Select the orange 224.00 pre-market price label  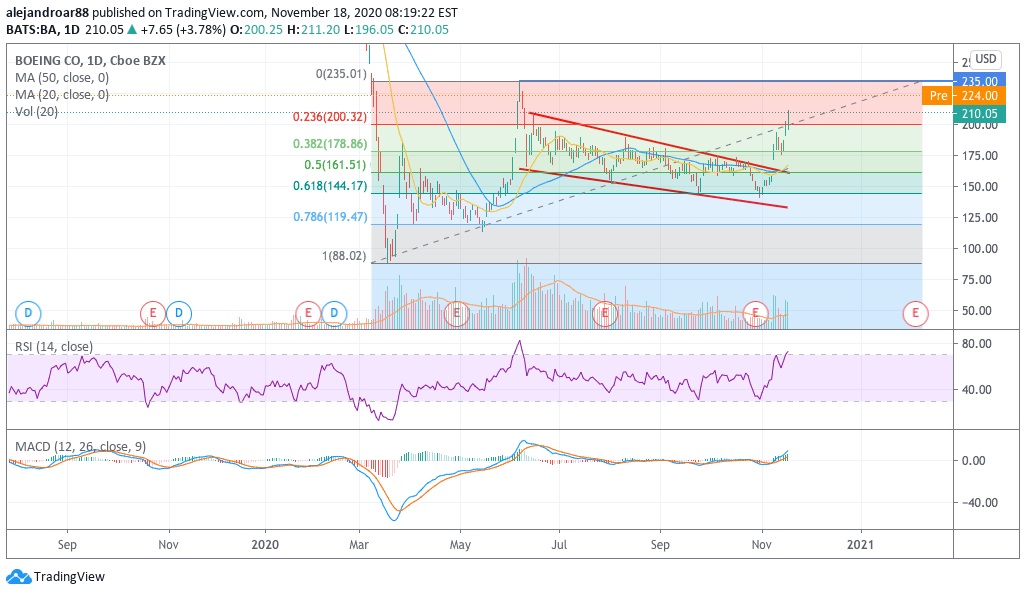coord(979,96)
